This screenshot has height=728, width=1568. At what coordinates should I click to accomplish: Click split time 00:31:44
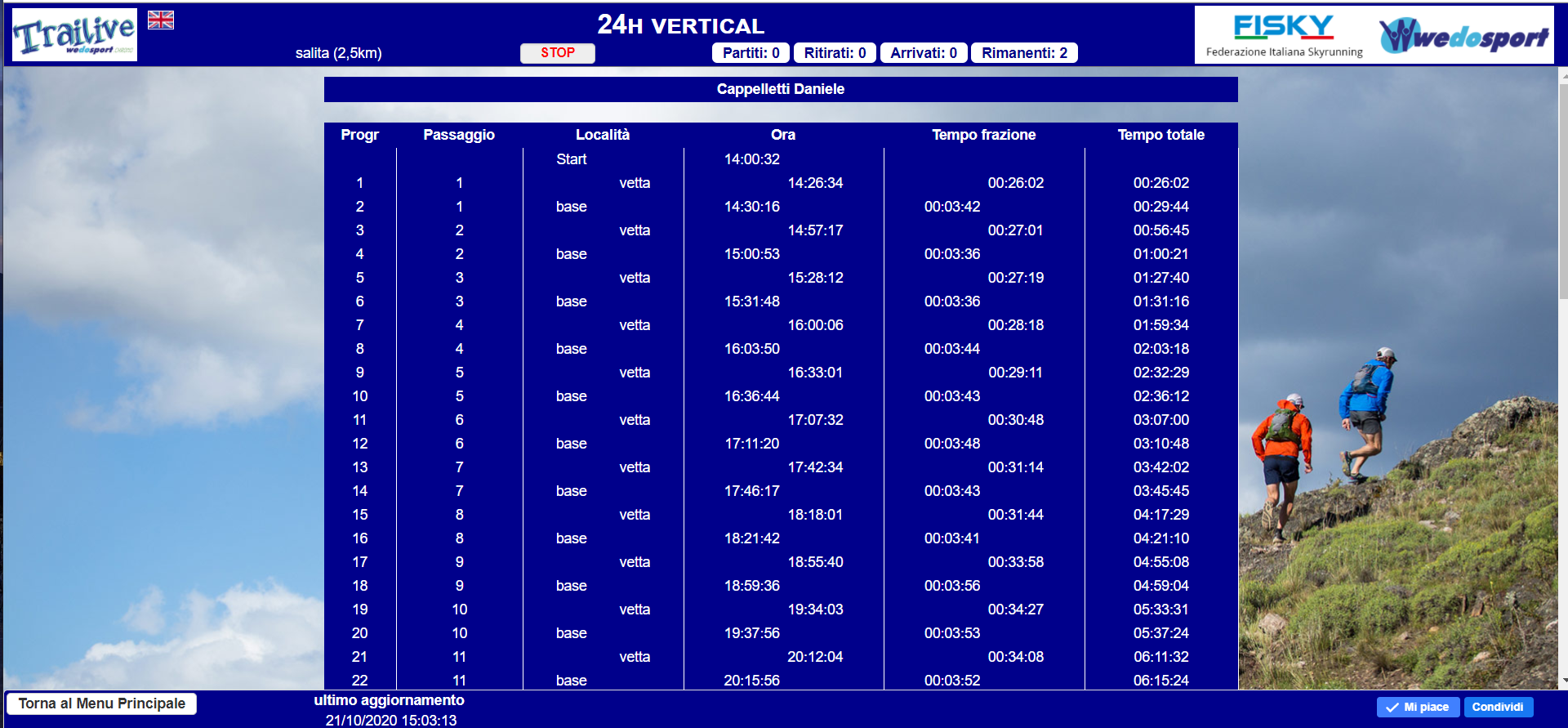[x=1016, y=515]
